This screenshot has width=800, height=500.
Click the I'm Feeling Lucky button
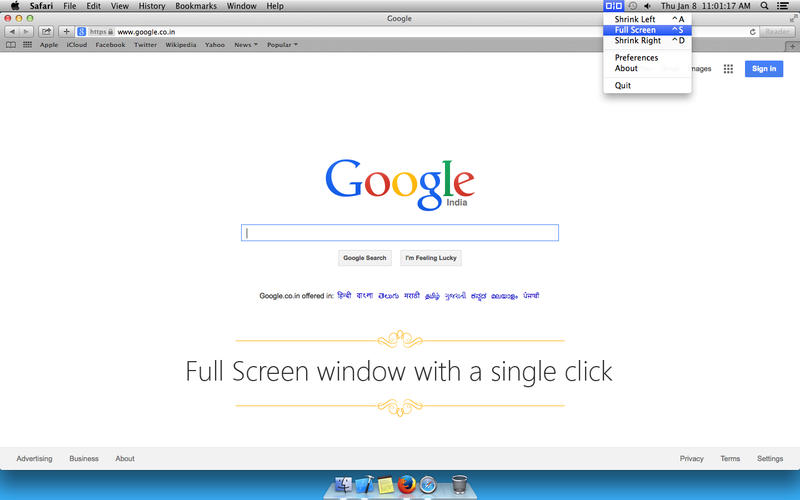click(x=431, y=258)
